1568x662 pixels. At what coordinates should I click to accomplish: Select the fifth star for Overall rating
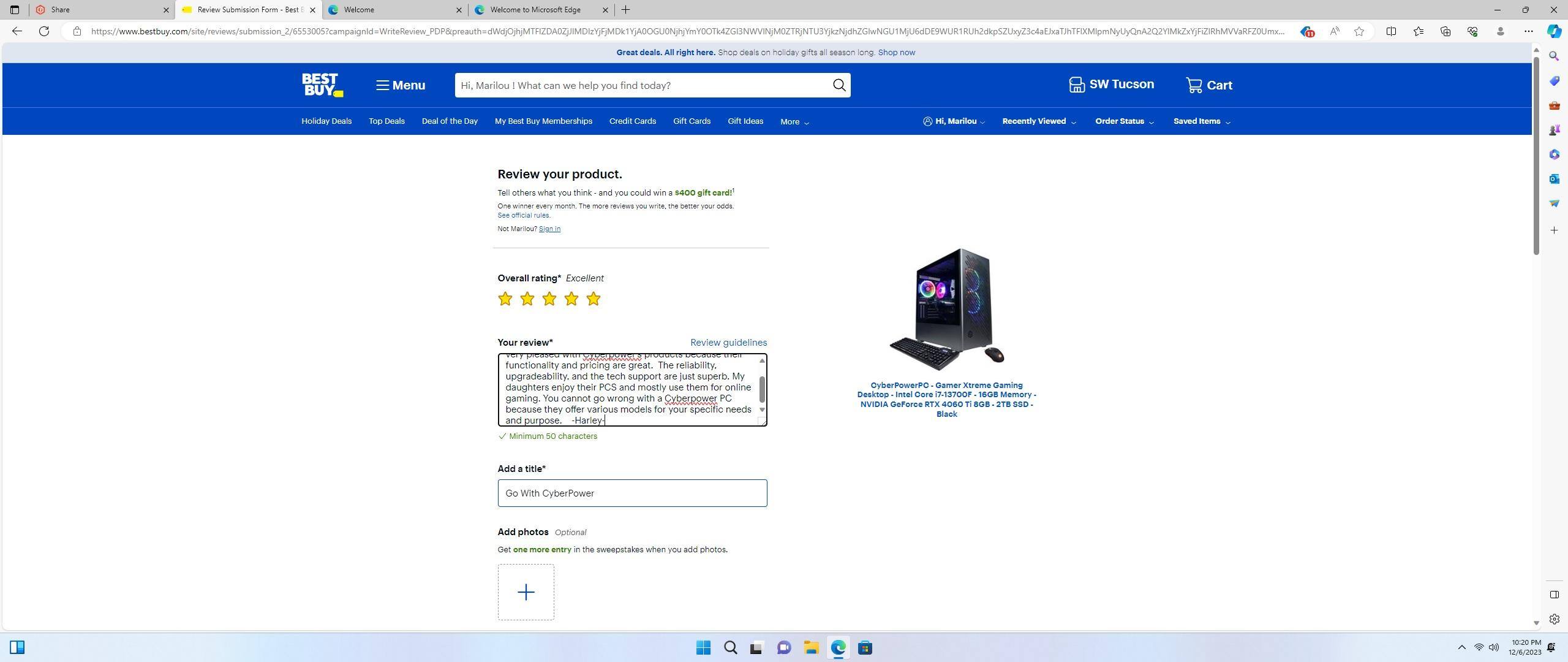point(592,299)
